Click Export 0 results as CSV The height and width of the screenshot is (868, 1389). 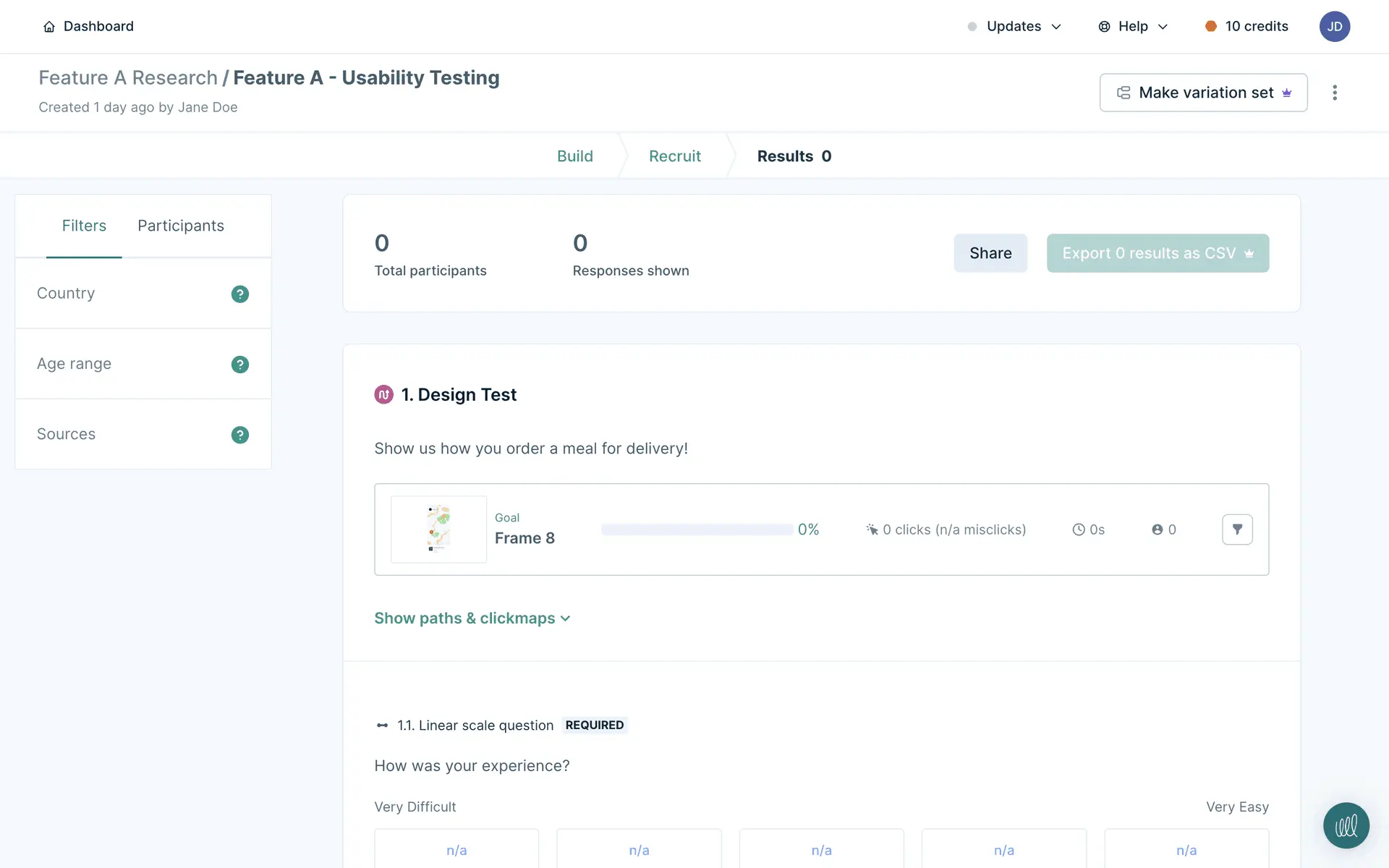click(x=1157, y=253)
